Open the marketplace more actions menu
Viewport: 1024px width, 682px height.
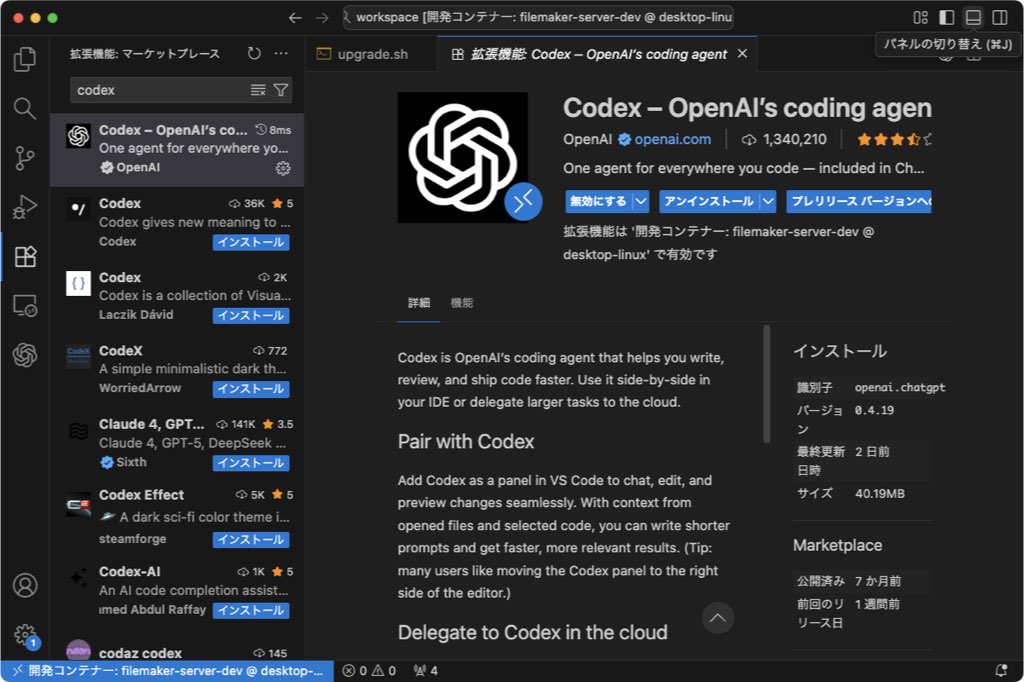point(281,54)
